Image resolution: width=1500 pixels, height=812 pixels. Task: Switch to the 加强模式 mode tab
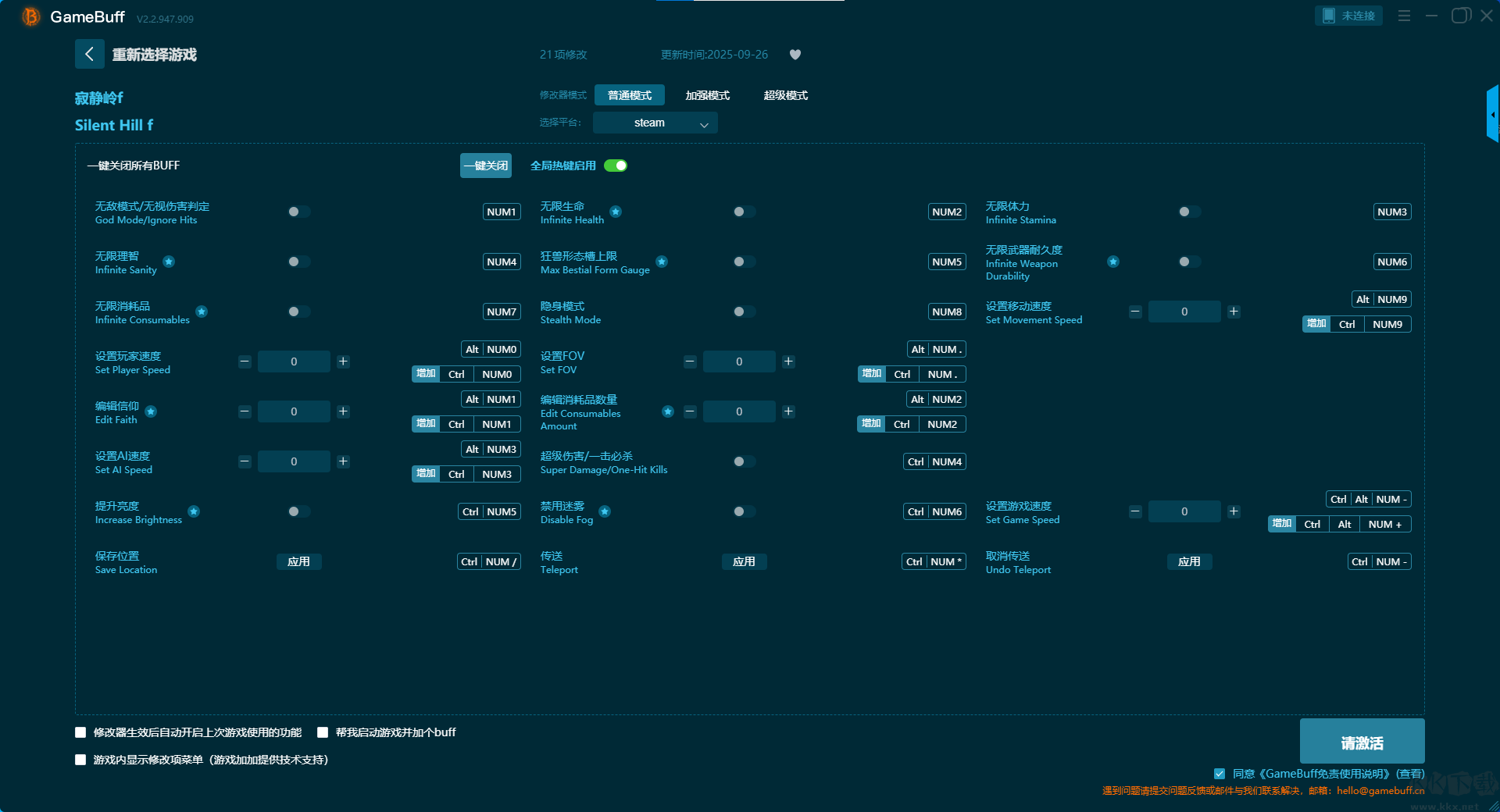[707, 95]
